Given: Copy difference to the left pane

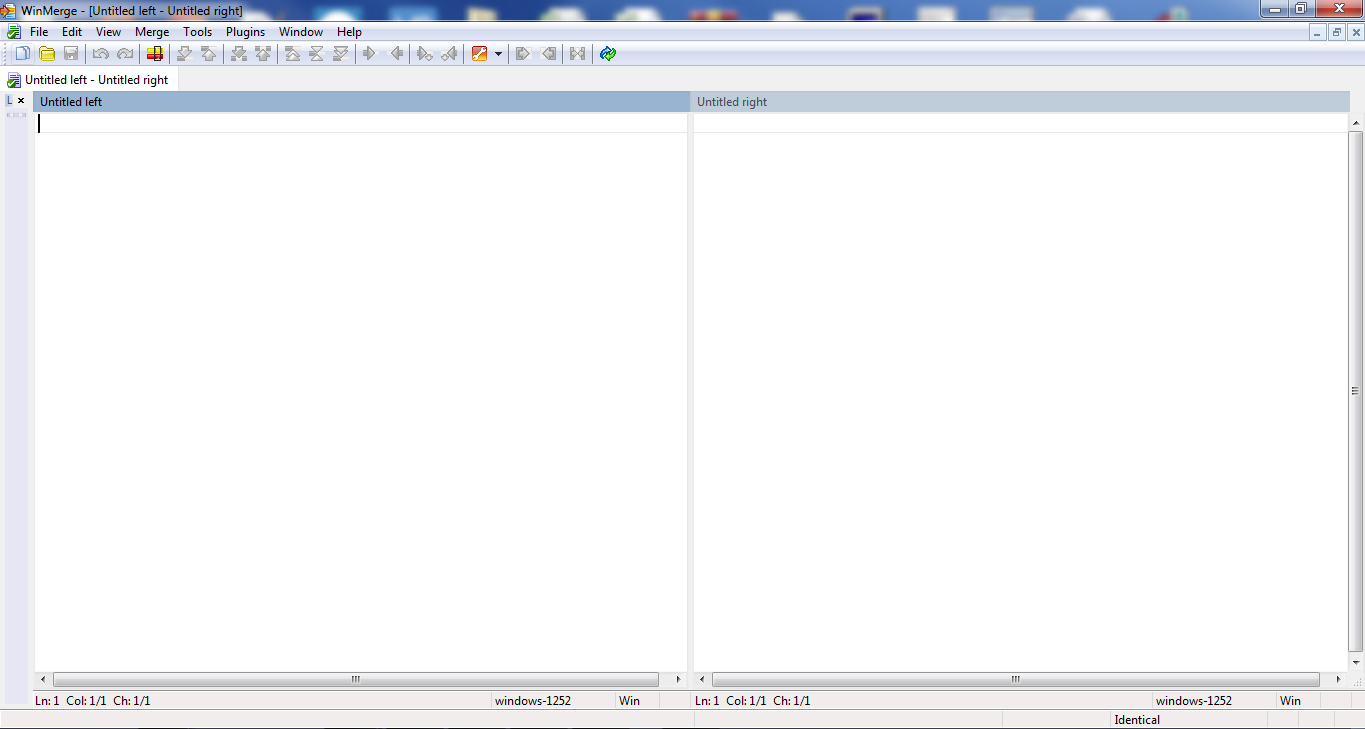Looking at the screenshot, I should [x=396, y=54].
